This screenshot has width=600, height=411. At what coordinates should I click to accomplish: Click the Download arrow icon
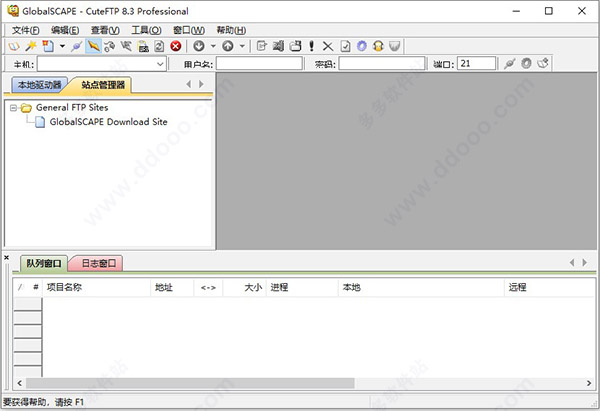199,46
